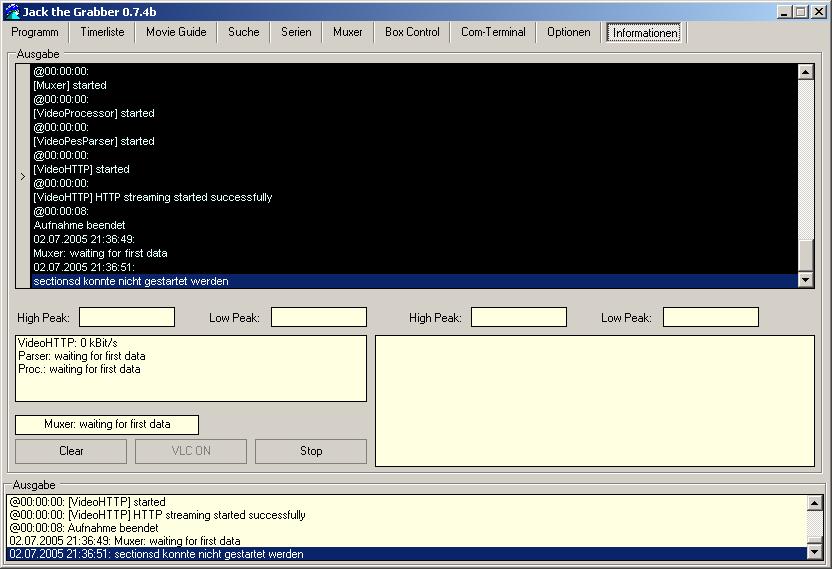Open the Optionen tab
Image resolution: width=832 pixels, height=569 pixels.
pos(568,32)
